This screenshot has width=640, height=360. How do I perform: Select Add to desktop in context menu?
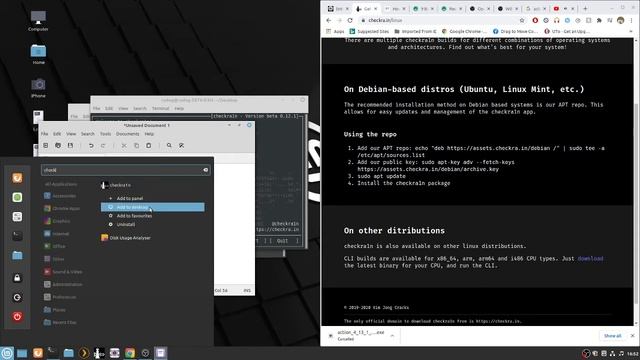tap(153, 207)
